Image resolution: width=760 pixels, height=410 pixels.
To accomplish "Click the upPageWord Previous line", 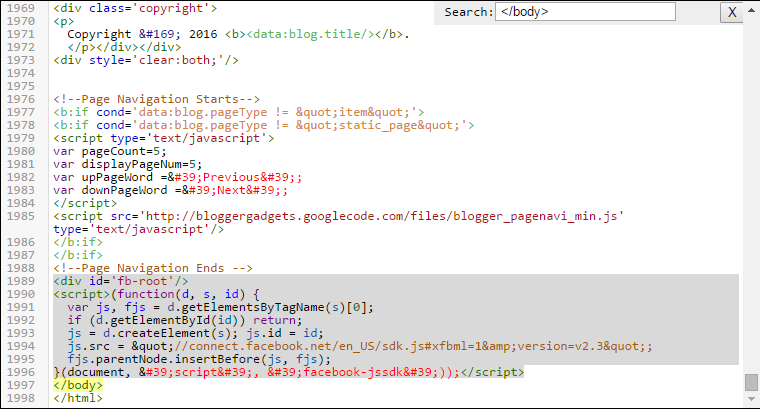I will tap(177, 177).
